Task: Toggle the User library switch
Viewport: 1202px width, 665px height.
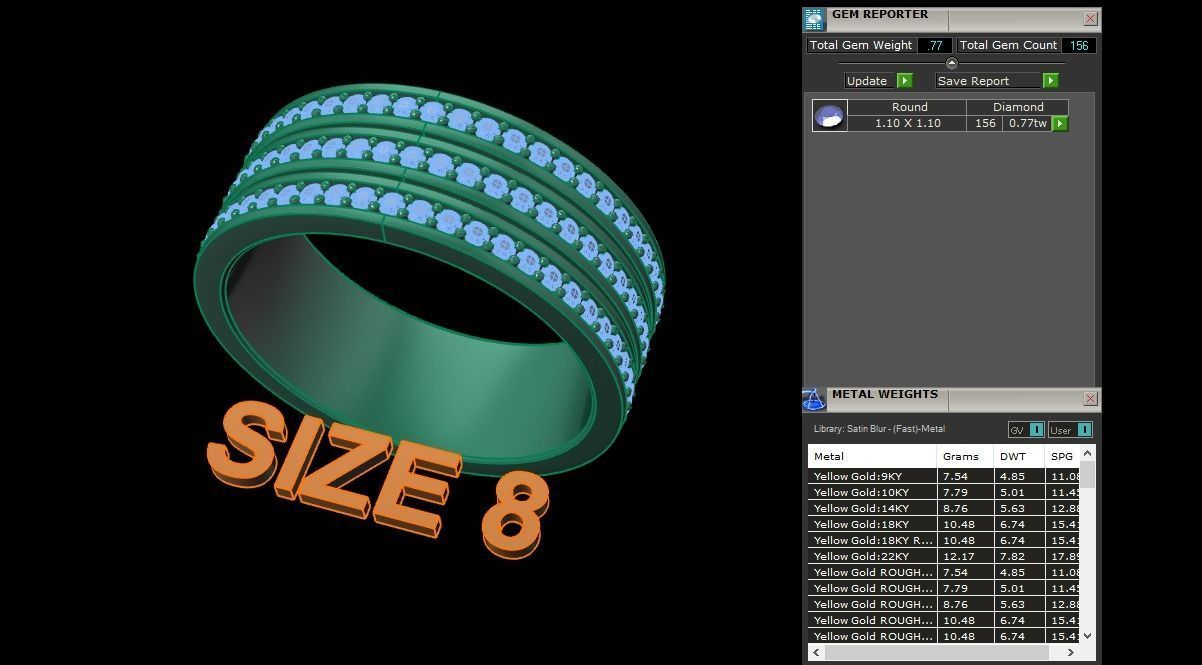Action: [x=1070, y=430]
